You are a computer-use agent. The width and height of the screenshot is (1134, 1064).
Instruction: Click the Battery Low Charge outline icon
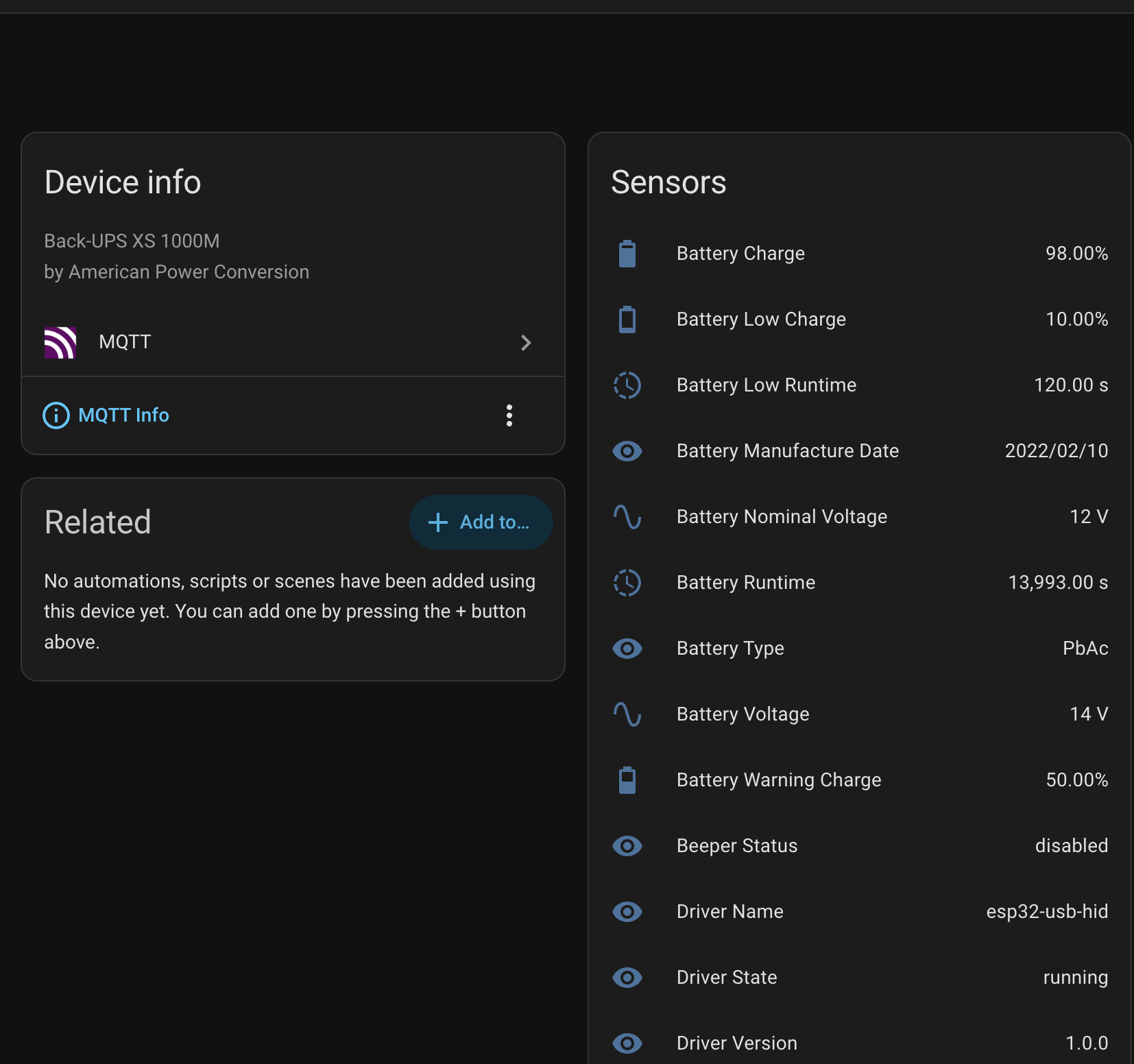pos(627,319)
